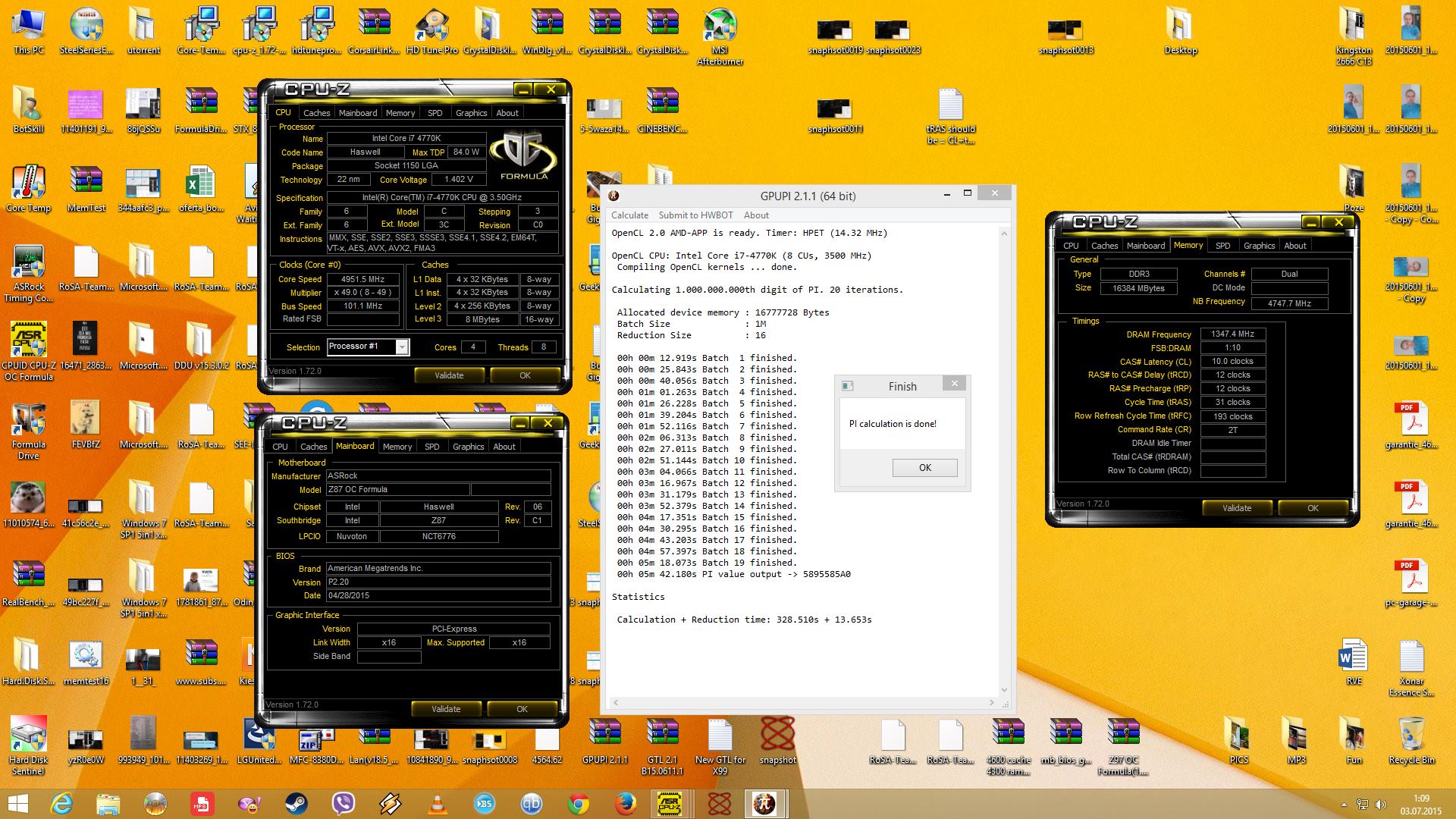Show hidden tray icons arrow
Viewport: 1456px width, 819px height.
(1344, 805)
